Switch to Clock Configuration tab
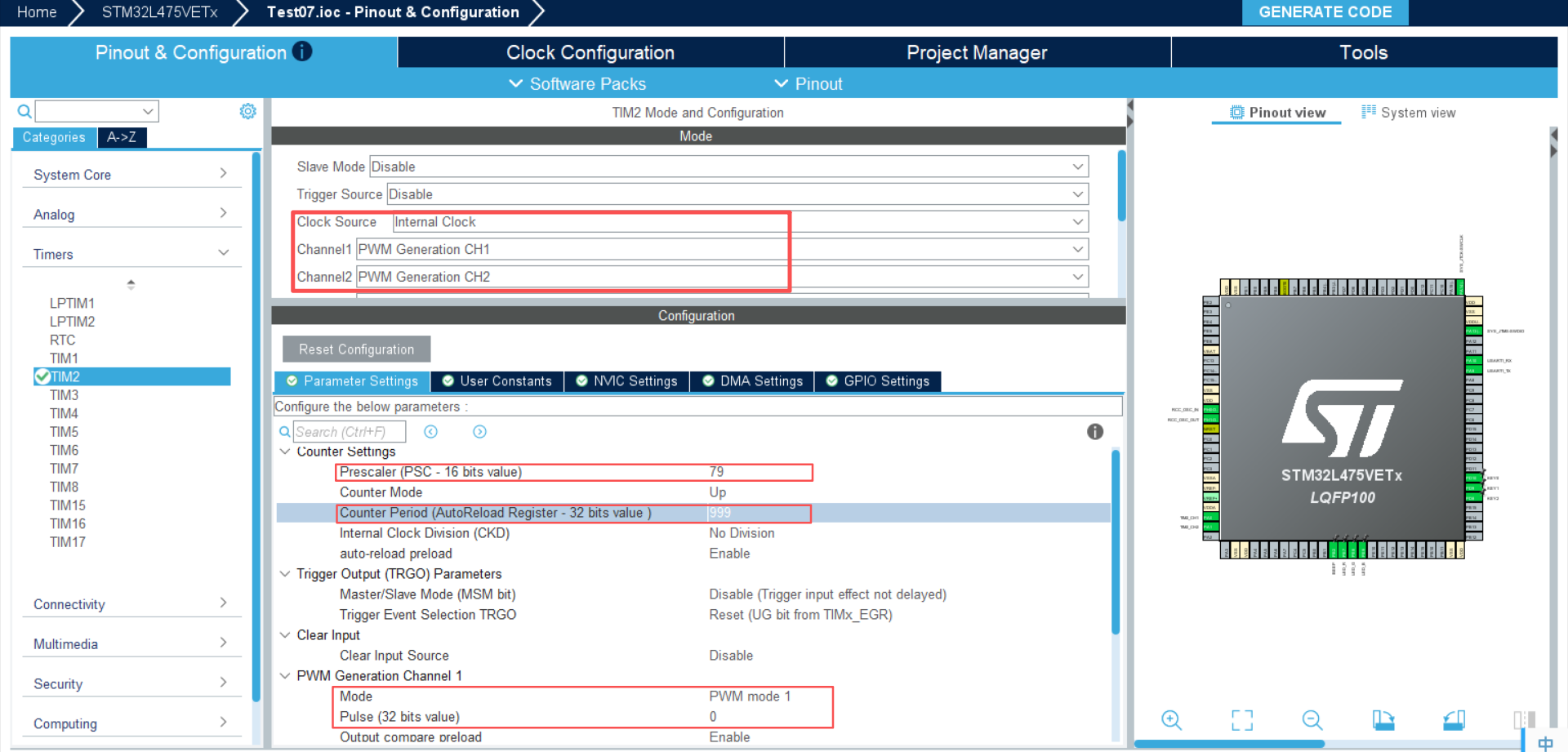Image resolution: width=1568 pixels, height=752 pixels. (590, 52)
